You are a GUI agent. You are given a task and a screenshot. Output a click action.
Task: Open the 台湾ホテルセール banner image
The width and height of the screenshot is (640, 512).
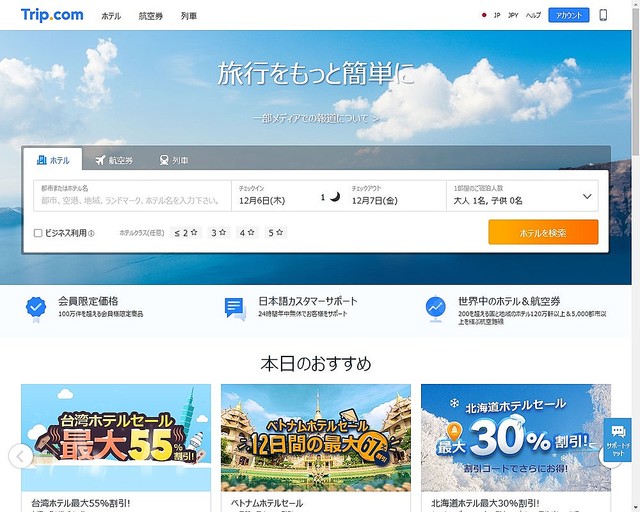coord(116,438)
